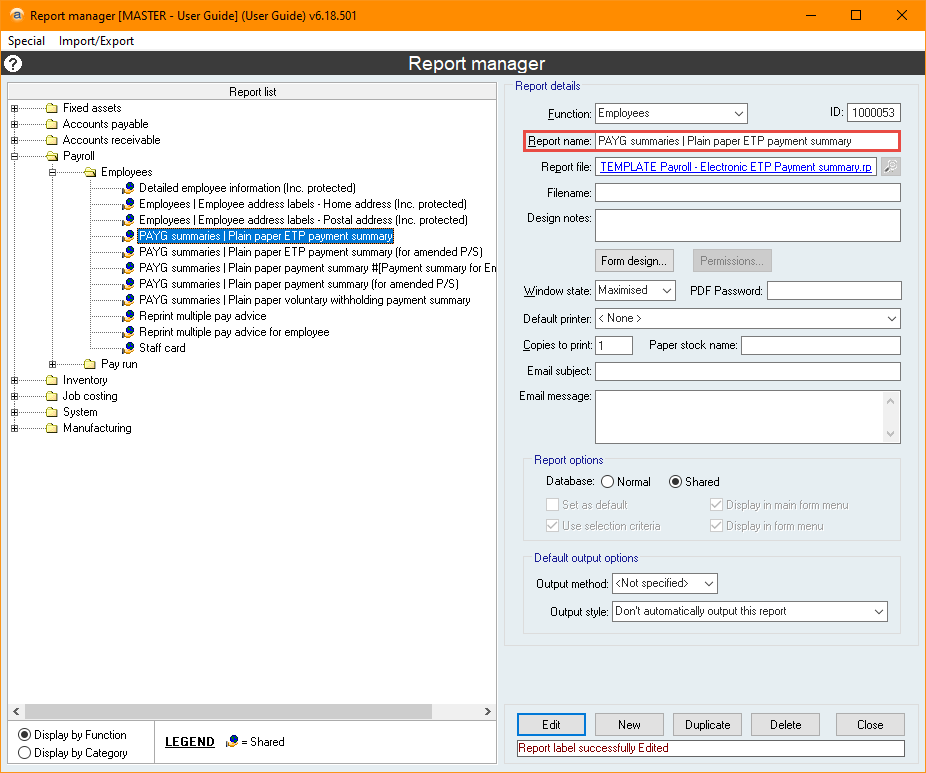Click the Reprint multiple pay advice icon
The image size is (926, 773).
[x=128, y=316]
